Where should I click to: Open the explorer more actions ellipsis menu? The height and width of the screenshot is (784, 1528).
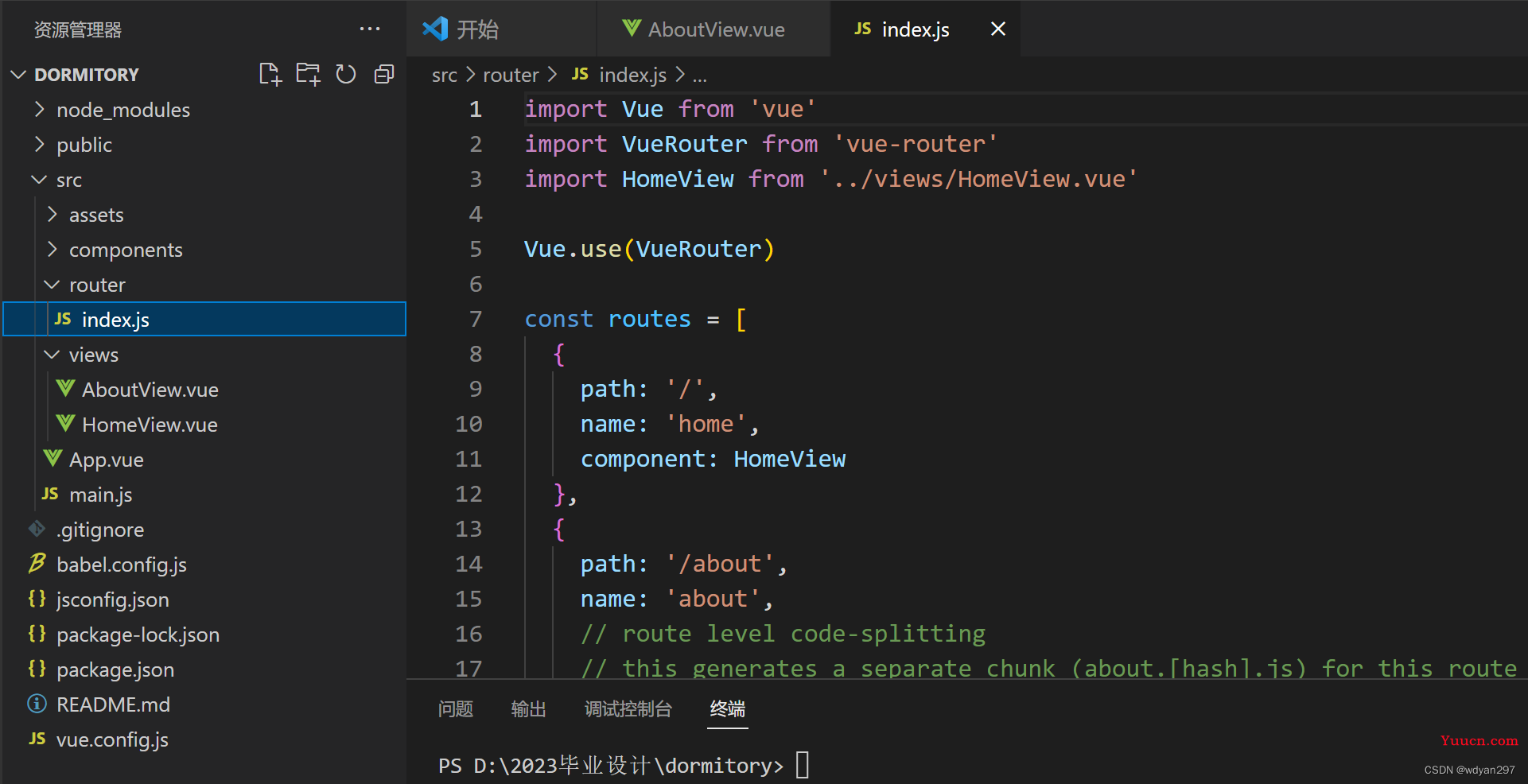coord(370,29)
